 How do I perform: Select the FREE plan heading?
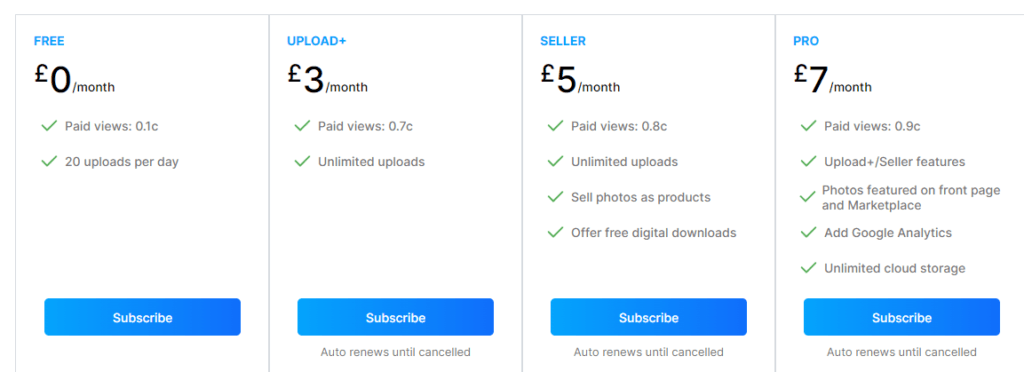click(49, 41)
